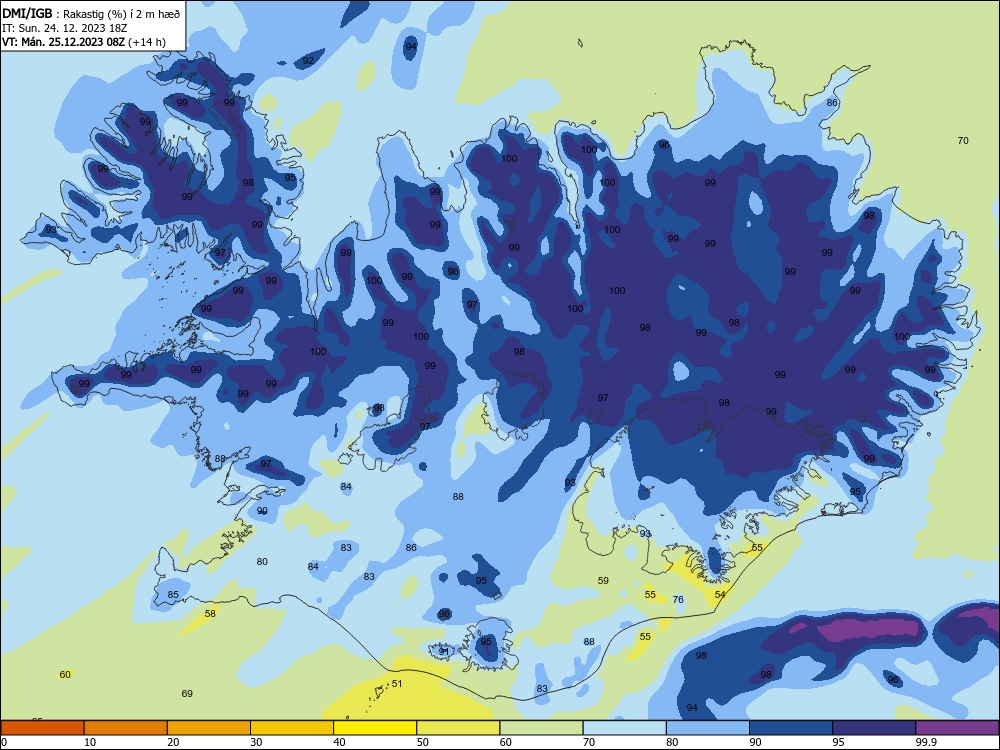Viewport: 1000px width, 750px height.
Task: Click the map value '92' off the northwest coast
Action: pos(308,61)
